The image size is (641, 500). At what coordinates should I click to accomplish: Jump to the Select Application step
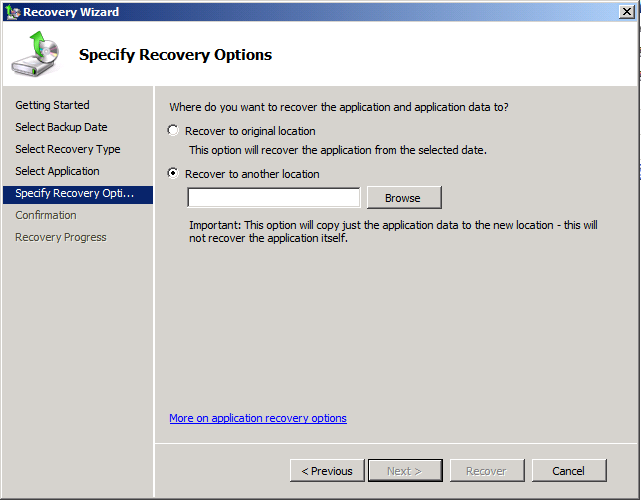[x=57, y=171]
